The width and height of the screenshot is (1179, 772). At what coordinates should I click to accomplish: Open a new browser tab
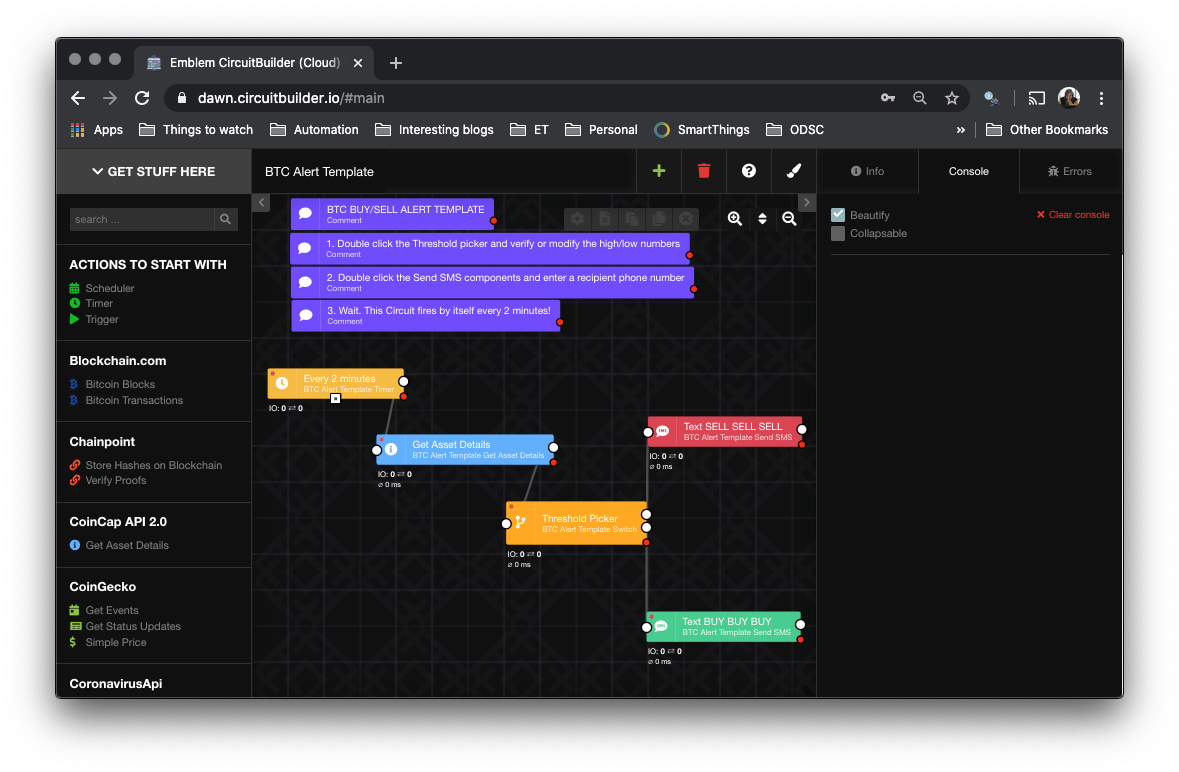click(x=396, y=63)
